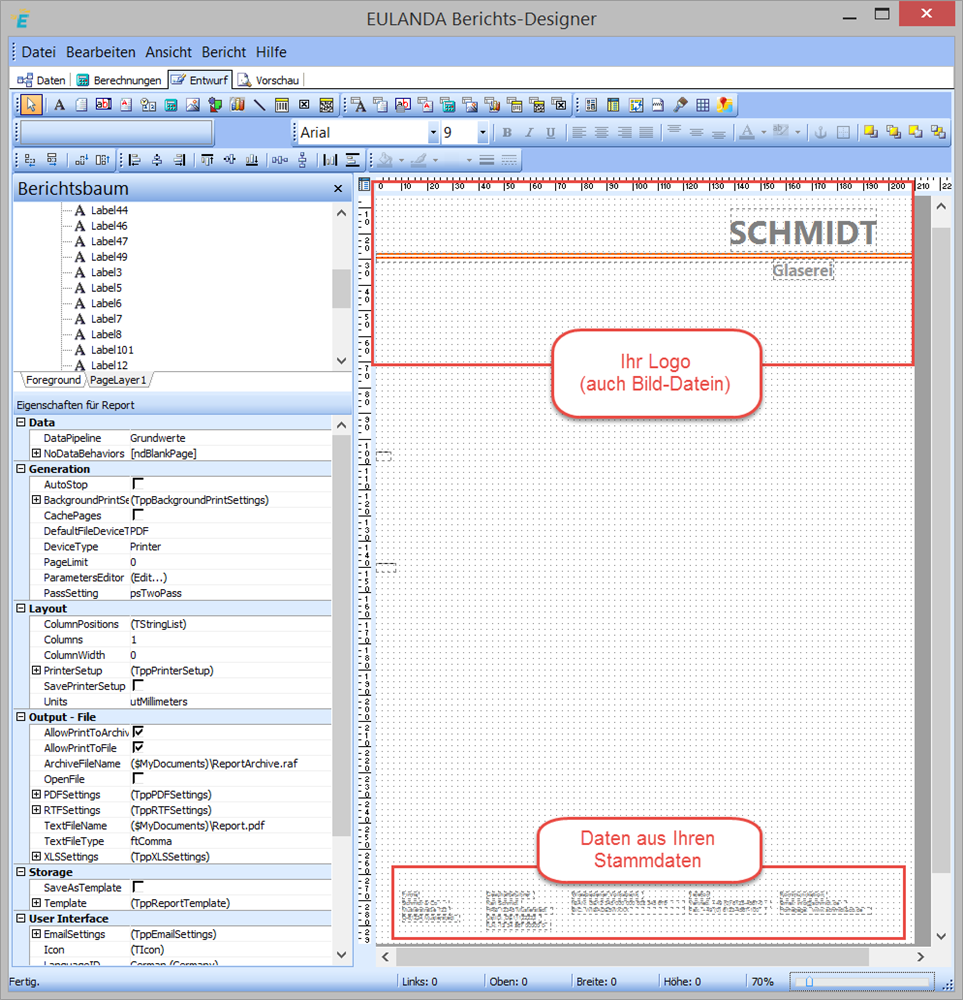Open the Bericht menu

(224, 52)
